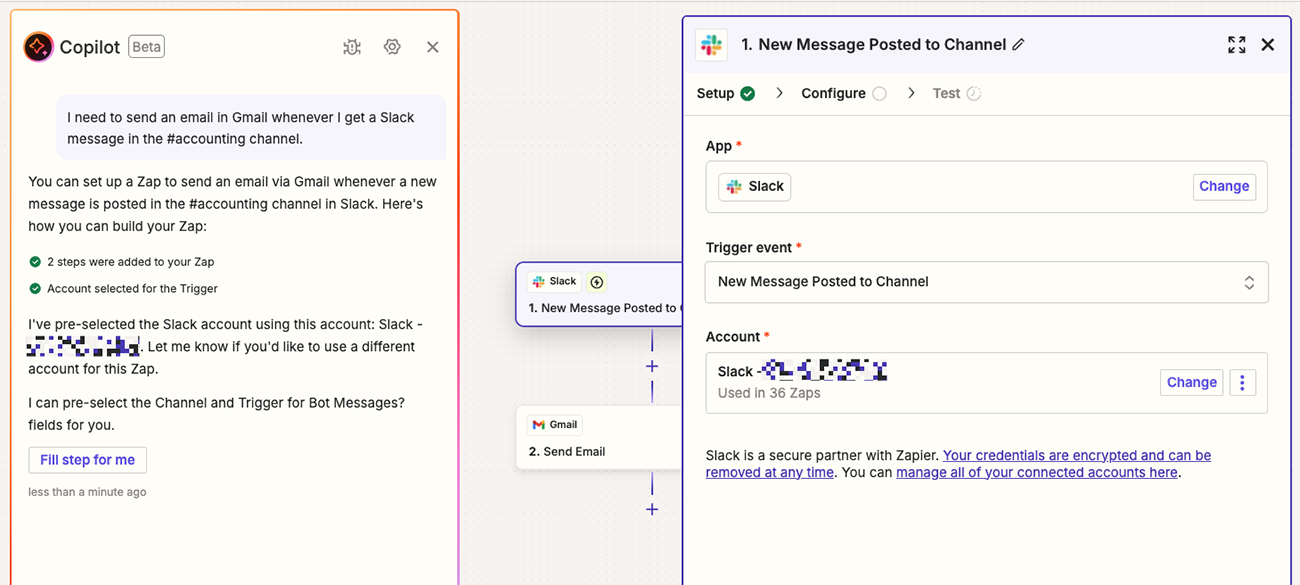Click the Slack logo in the panel header

[x=712, y=45]
